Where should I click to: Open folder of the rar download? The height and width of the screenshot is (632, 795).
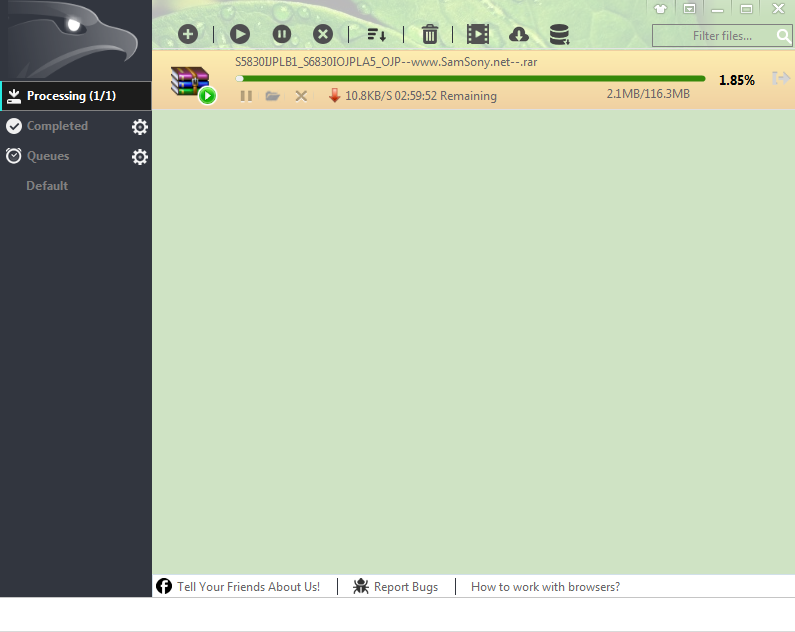[273, 96]
